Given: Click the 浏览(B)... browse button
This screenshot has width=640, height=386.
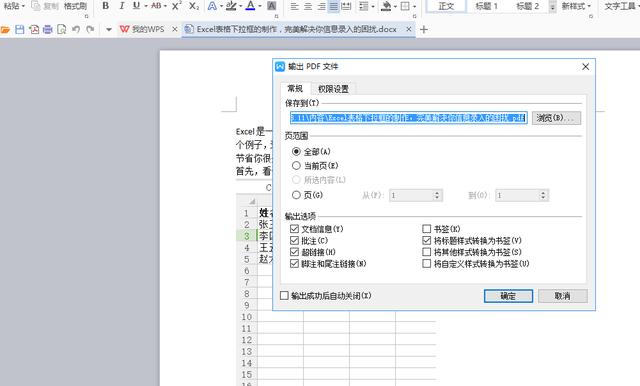Looking at the screenshot, I should click(x=556, y=118).
